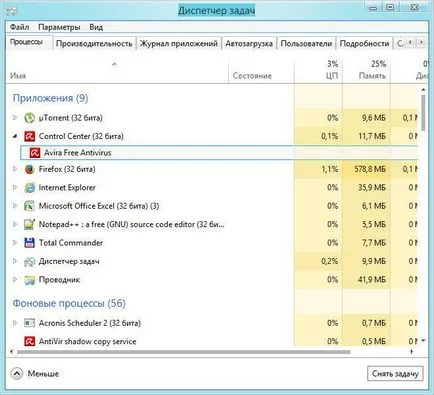Image resolution: width=434 pixels, height=395 pixels.
Task: Expand the Total Commander process group
Action: pyautogui.click(x=15, y=243)
